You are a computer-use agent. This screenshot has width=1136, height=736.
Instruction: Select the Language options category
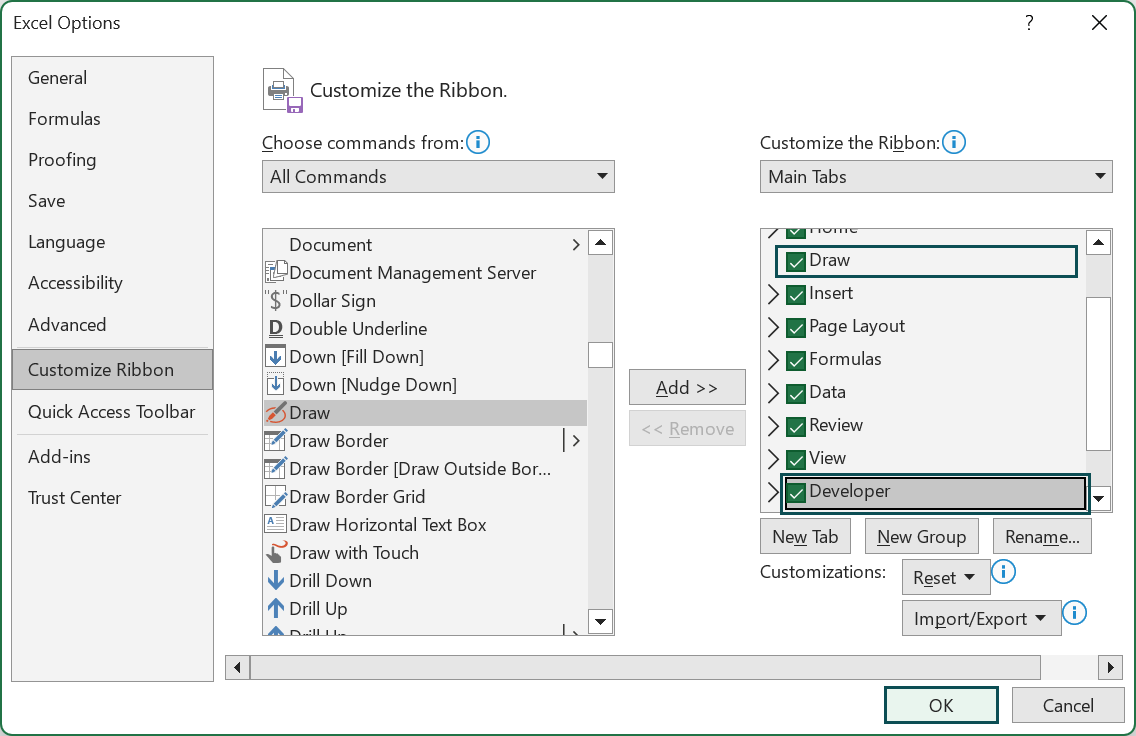112,242
